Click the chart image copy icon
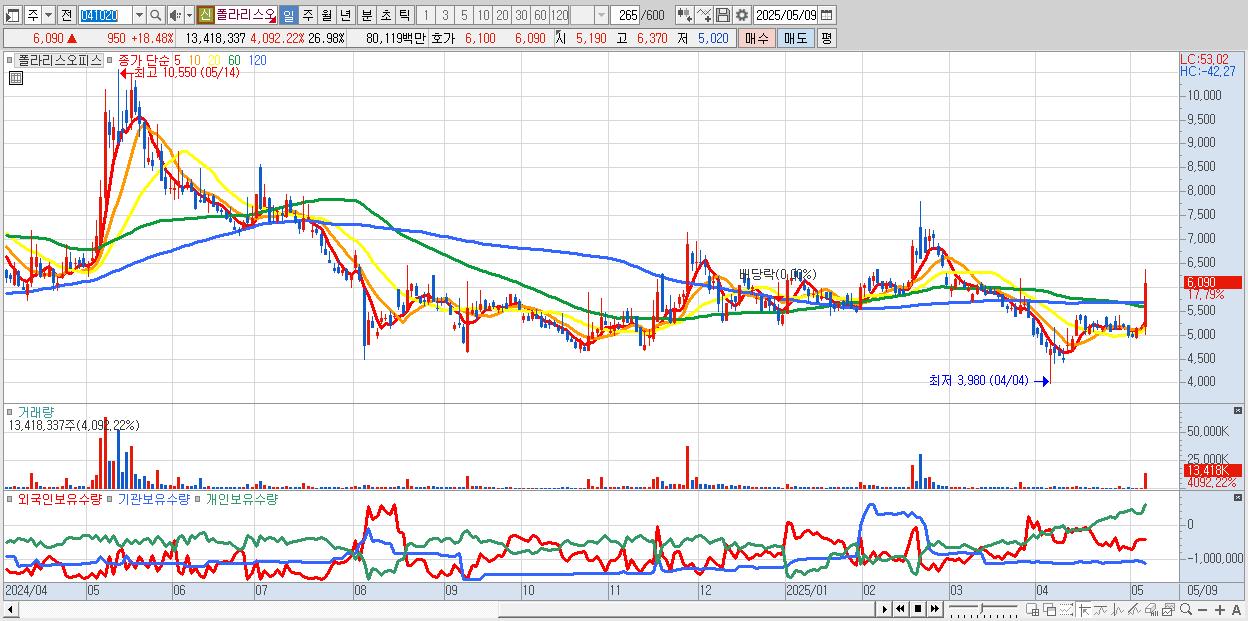This screenshot has width=1248, height=621. (1169, 609)
